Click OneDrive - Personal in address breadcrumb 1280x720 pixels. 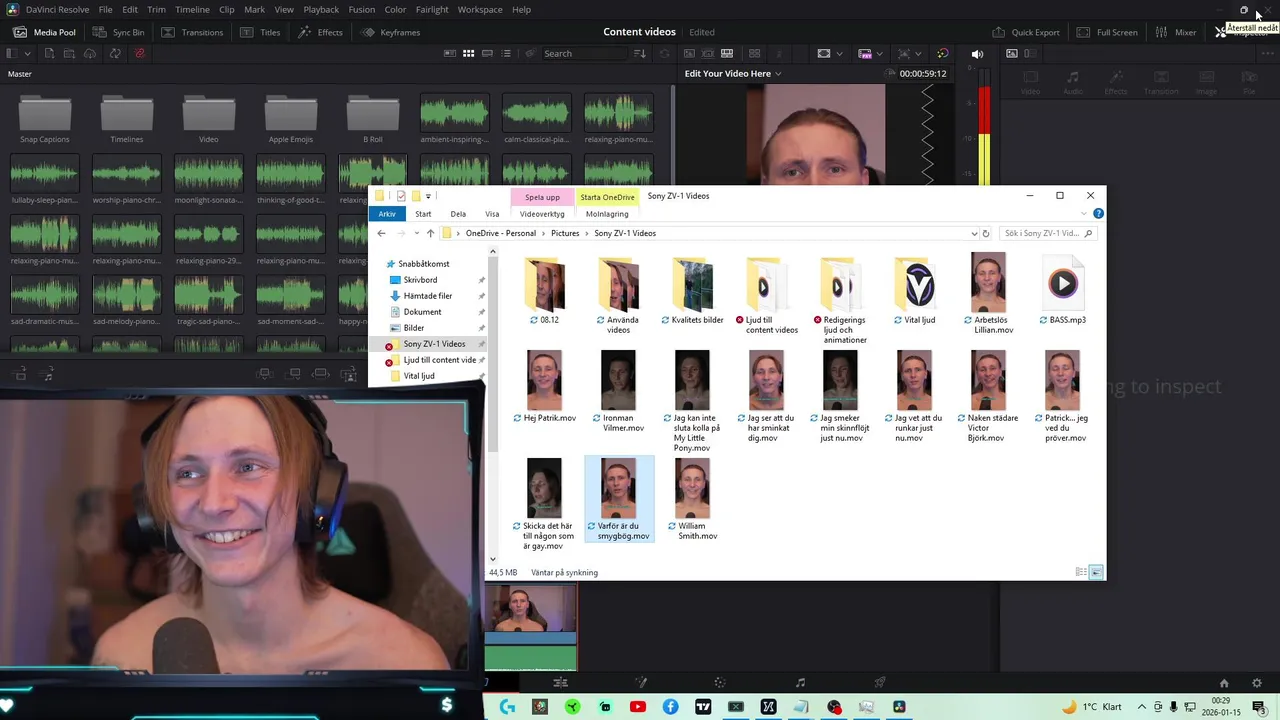pyautogui.click(x=500, y=233)
